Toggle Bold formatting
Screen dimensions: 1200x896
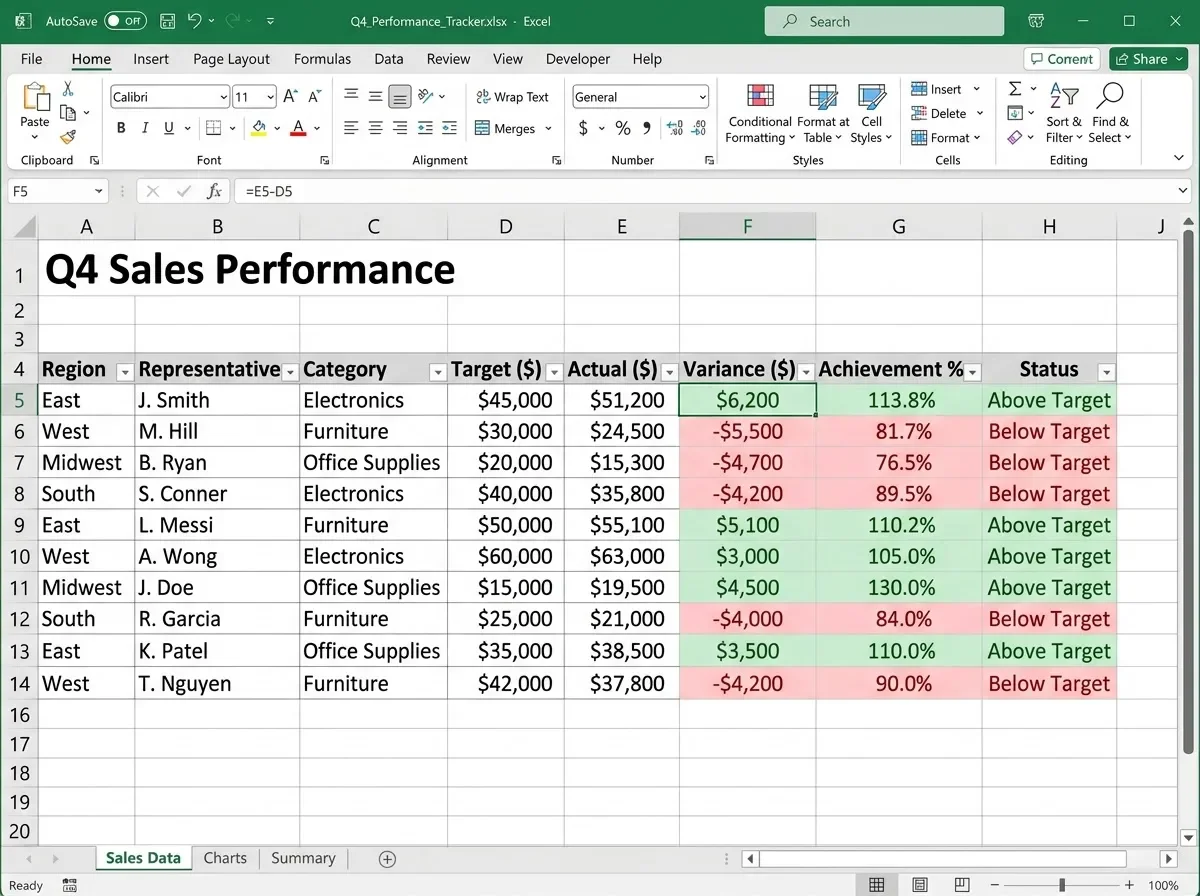121,128
